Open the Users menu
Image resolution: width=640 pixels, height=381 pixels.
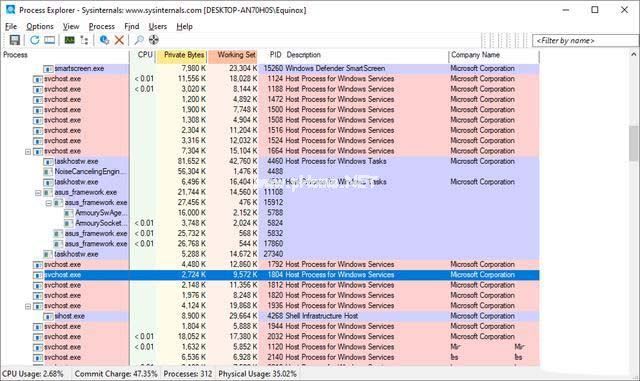(x=158, y=27)
